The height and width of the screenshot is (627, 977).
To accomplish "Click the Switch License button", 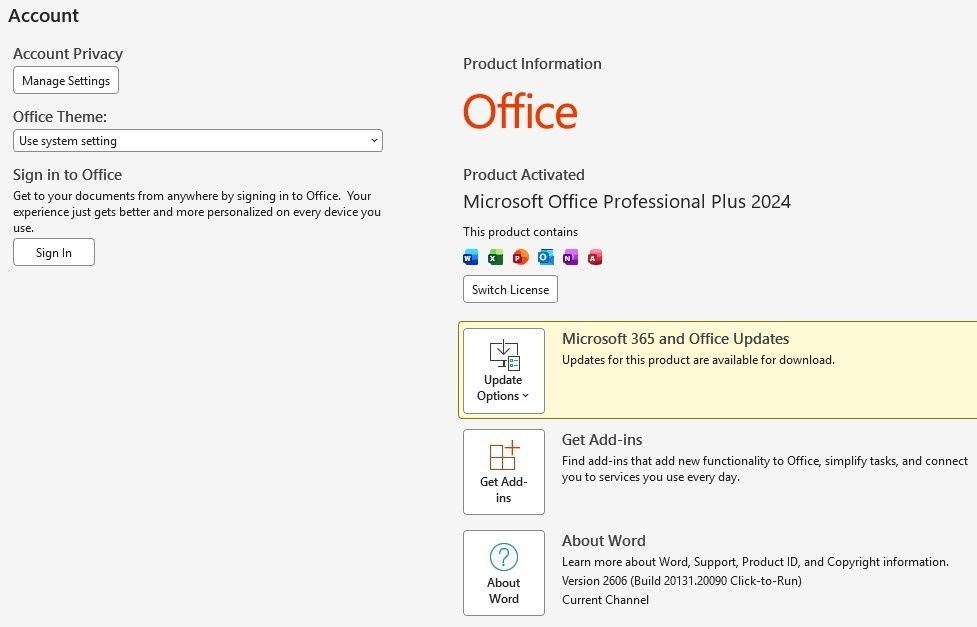I will (x=510, y=289).
